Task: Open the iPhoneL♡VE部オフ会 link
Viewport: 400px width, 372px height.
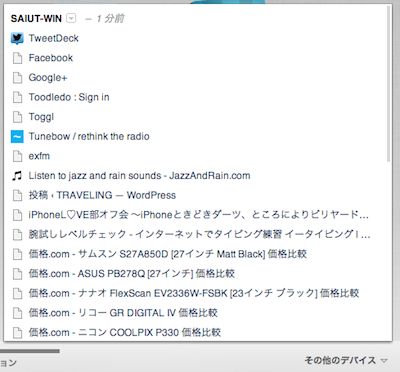Action: 199,215
